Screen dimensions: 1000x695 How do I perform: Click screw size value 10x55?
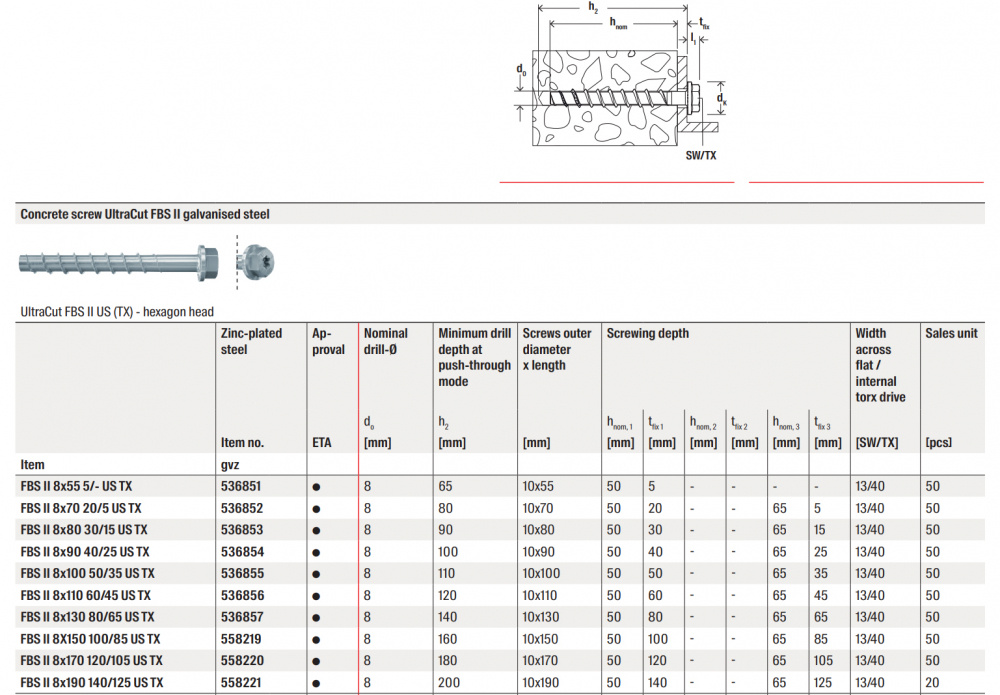(x=538, y=486)
